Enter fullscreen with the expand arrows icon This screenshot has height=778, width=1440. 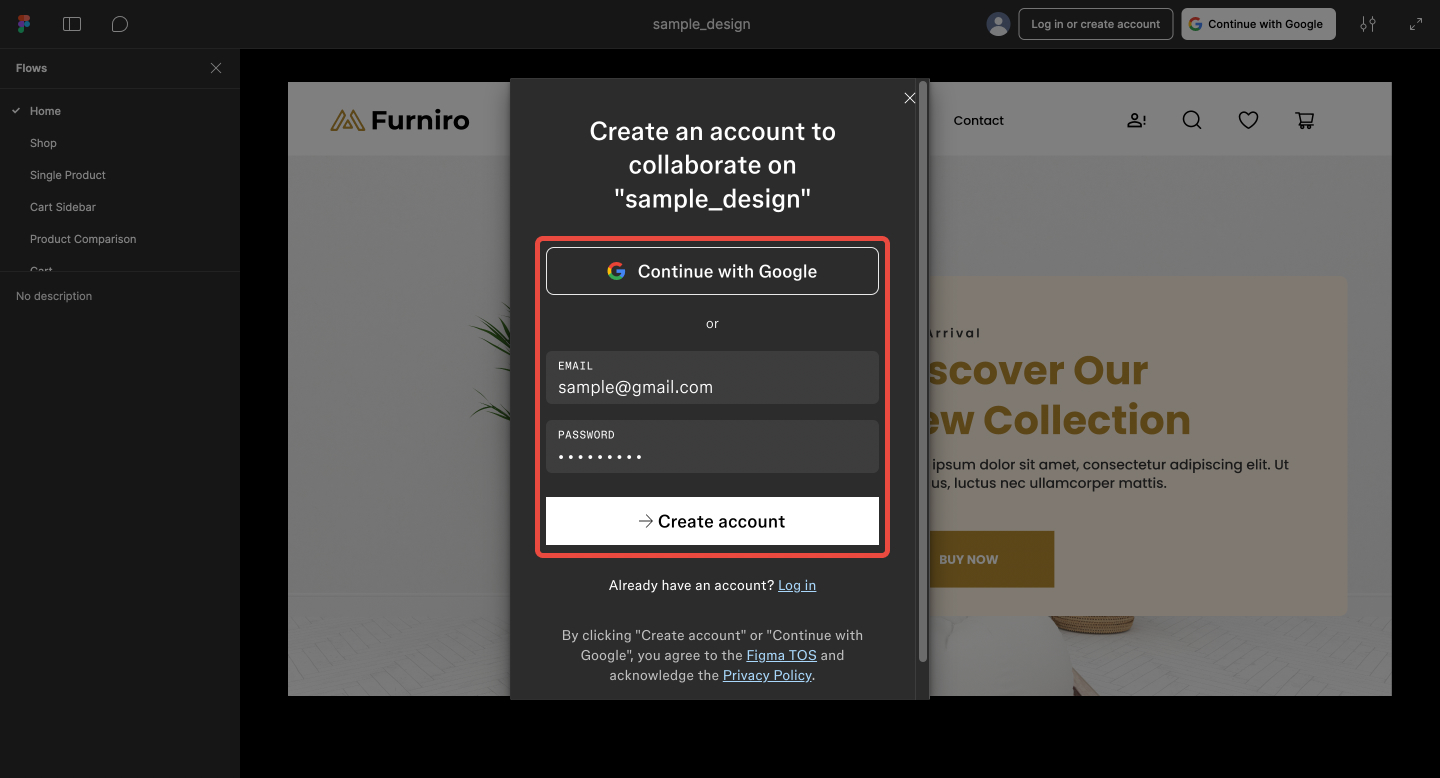point(1416,24)
